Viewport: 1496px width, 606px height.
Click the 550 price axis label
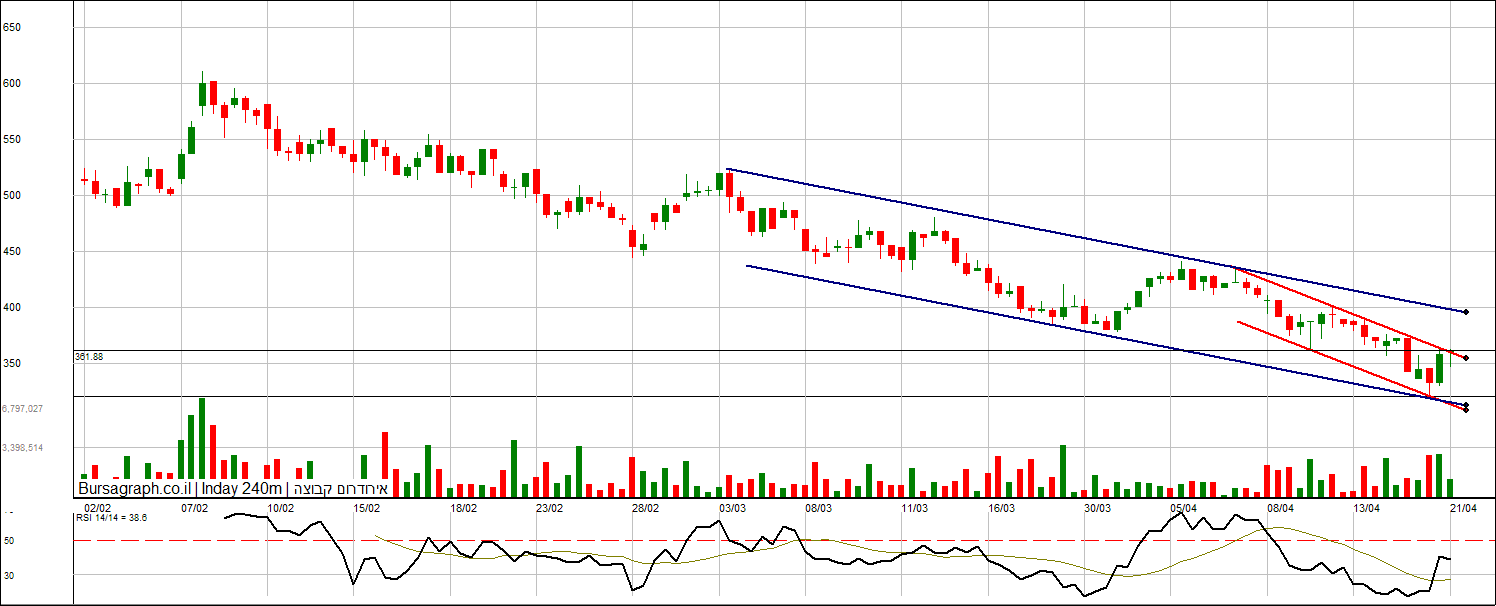point(11,140)
